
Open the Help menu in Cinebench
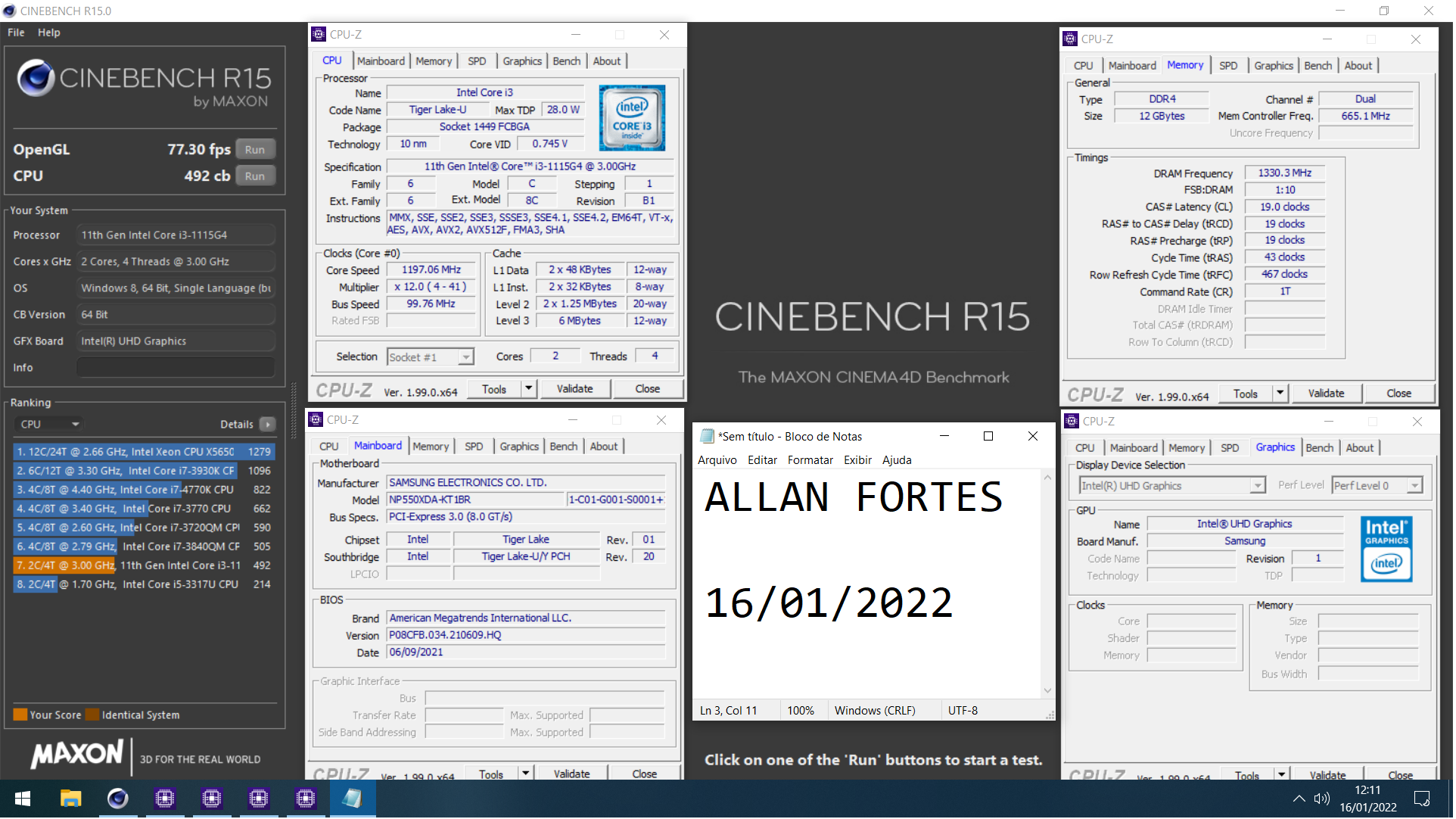pyautogui.click(x=49, y=33)
